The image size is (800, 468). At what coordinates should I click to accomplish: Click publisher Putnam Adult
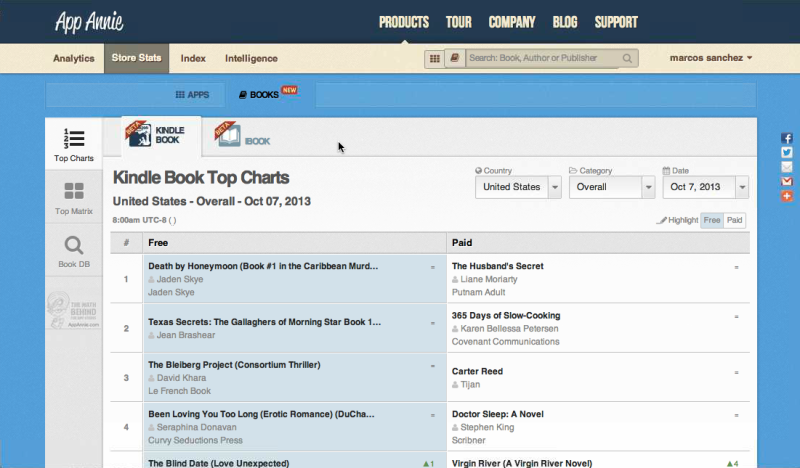478,292
